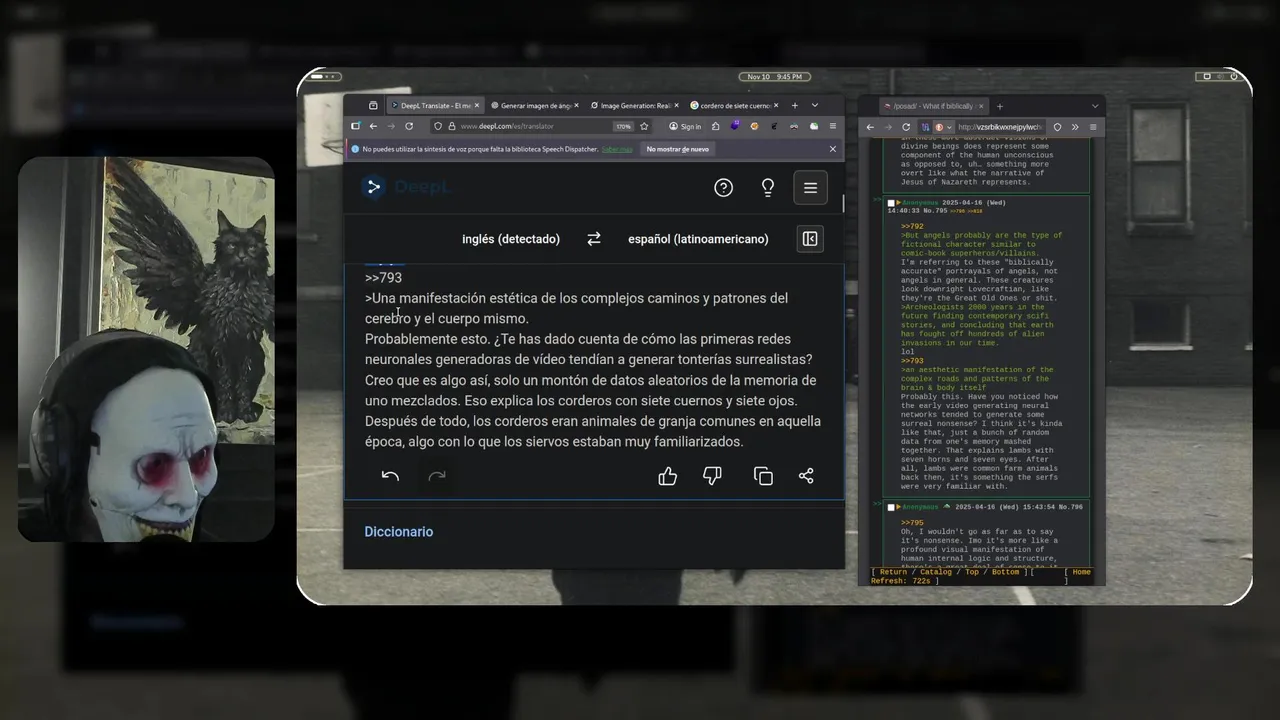Switch to the 'Image Generation: Reali' tab
Image resolution: width=1280 pixels, height=720 pixels.
(633, 105)
